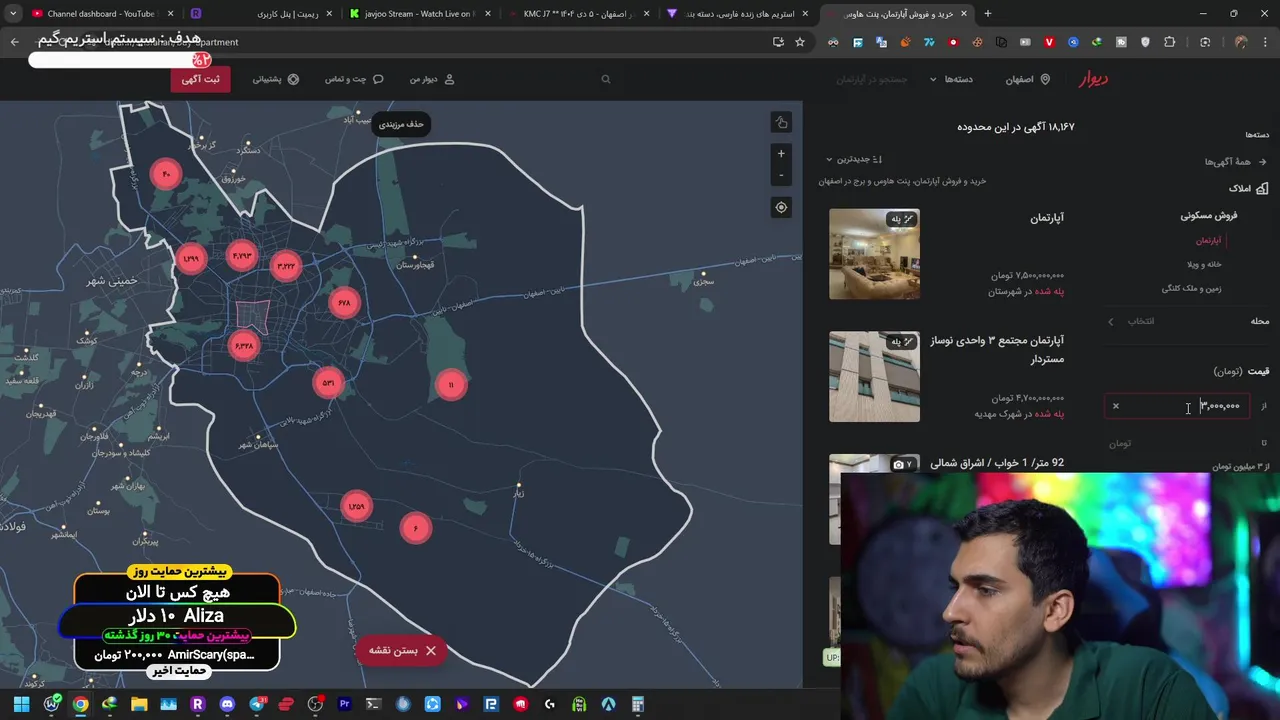Viewport: 1280px width, 720px height.
Task: Select the 40 listings cluster marker
Action: coord(166,174)
